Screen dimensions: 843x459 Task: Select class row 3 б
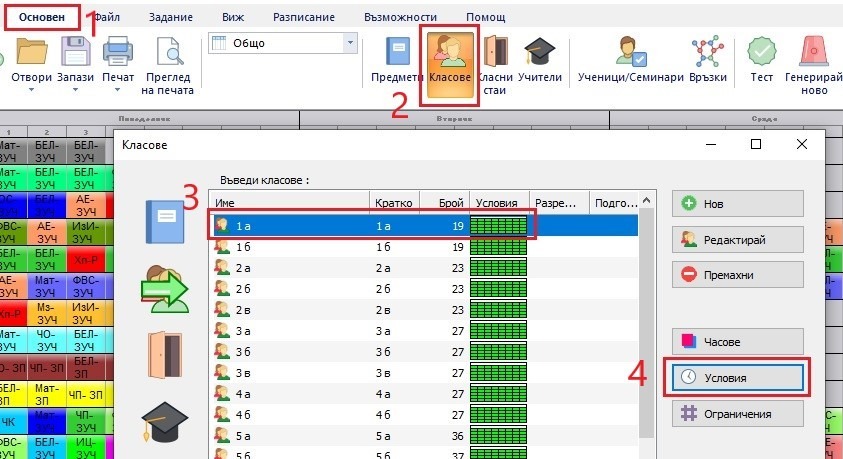[424, 352]
